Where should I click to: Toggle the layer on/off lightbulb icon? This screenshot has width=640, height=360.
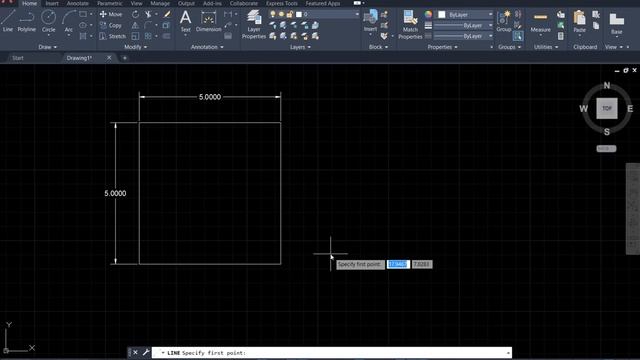[x=273, y=14]
